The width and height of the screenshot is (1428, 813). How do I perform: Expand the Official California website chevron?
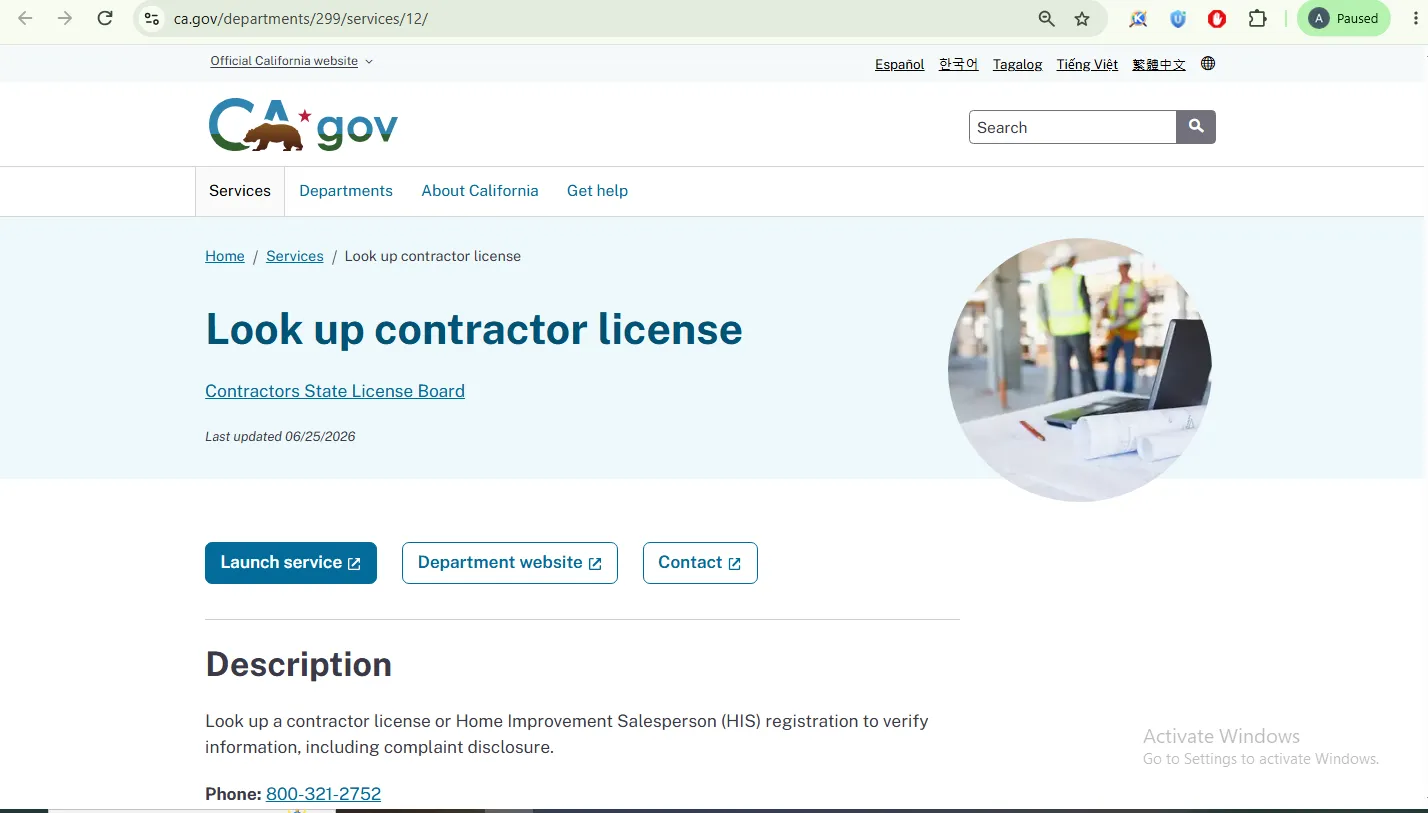[x=369, y=61]
